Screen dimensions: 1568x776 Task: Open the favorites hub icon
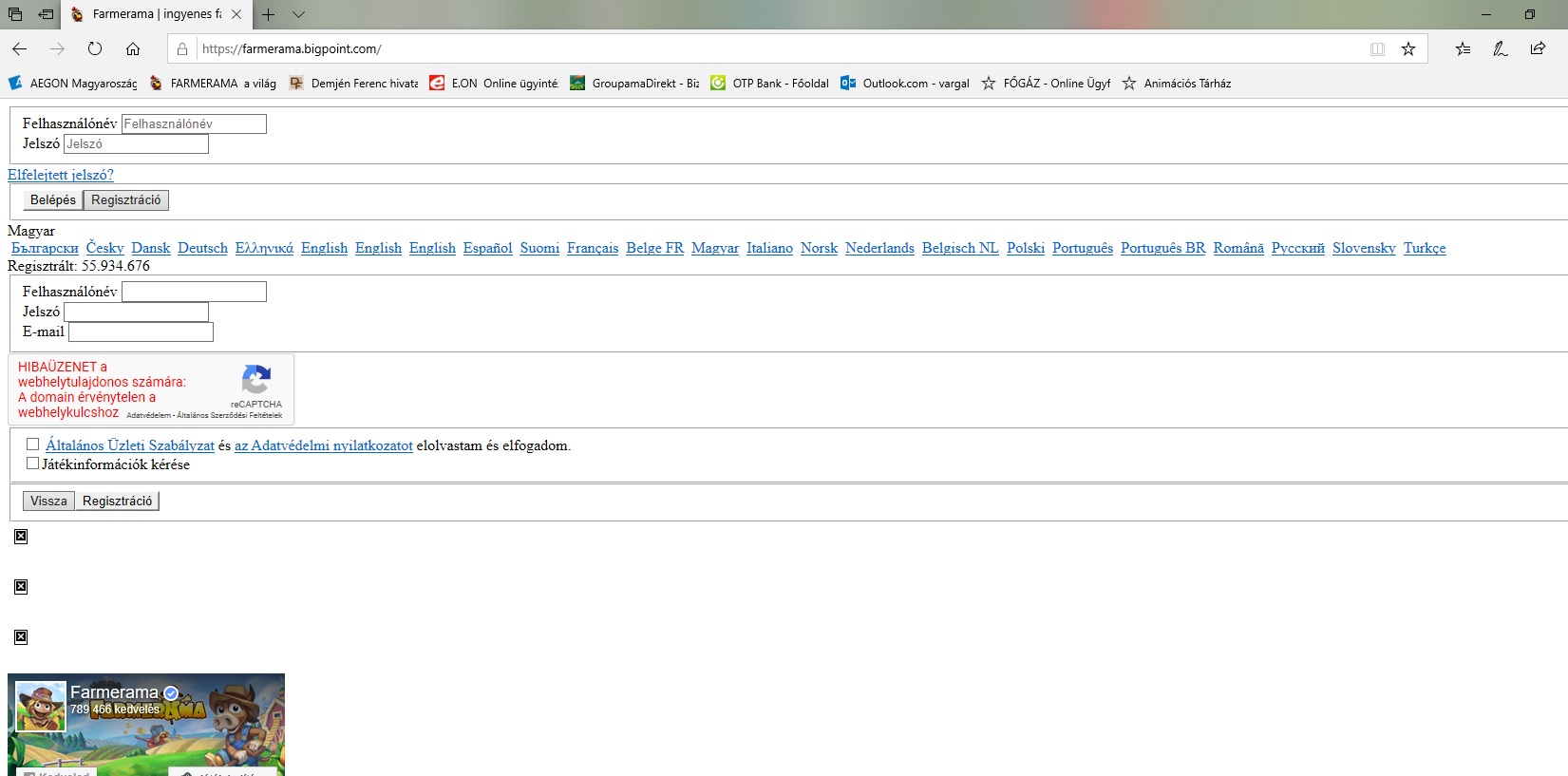(1463, 48)
